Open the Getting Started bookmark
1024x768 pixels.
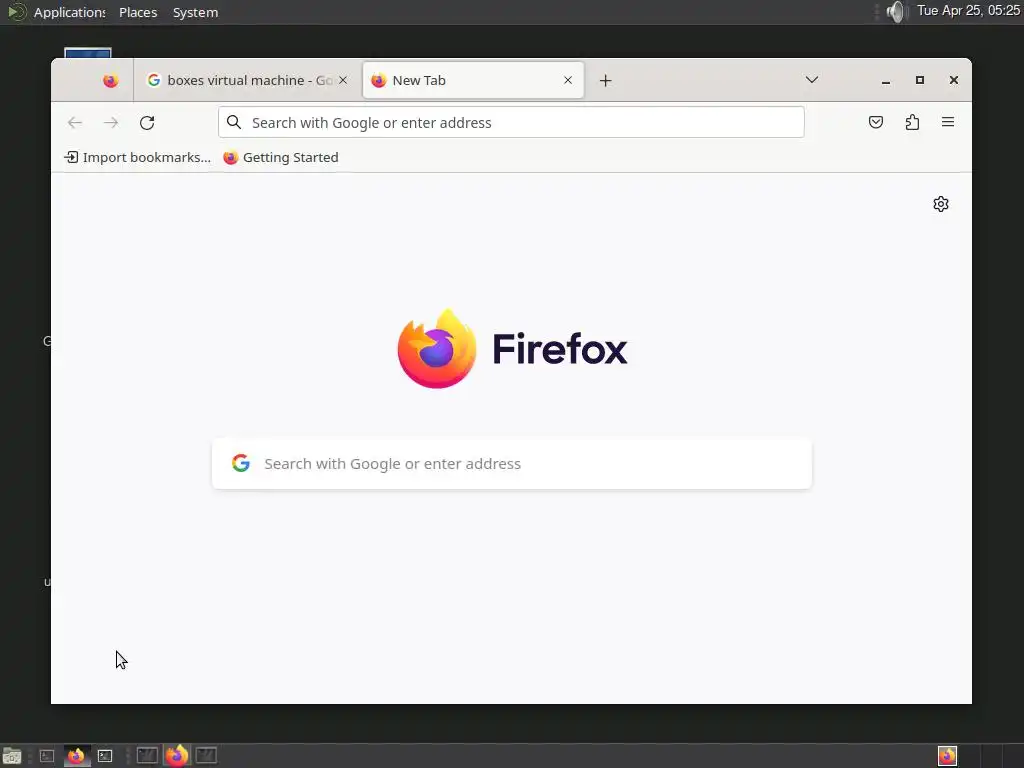click(x=281, y=157)
